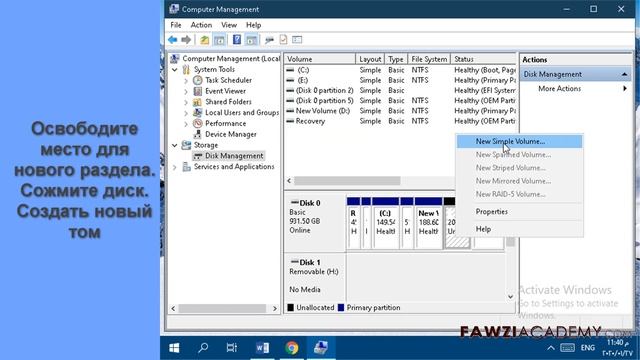
Task: Expand the Performance node arrow
Action: point(186,124)
